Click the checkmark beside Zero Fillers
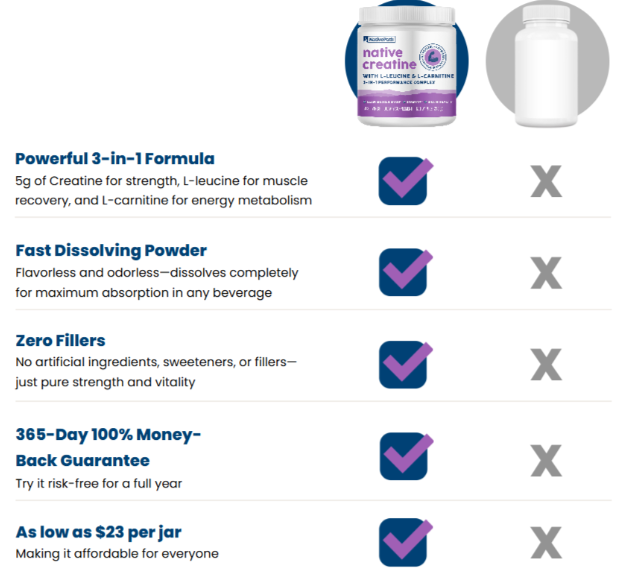641x570 pixels. coord(405,363)
